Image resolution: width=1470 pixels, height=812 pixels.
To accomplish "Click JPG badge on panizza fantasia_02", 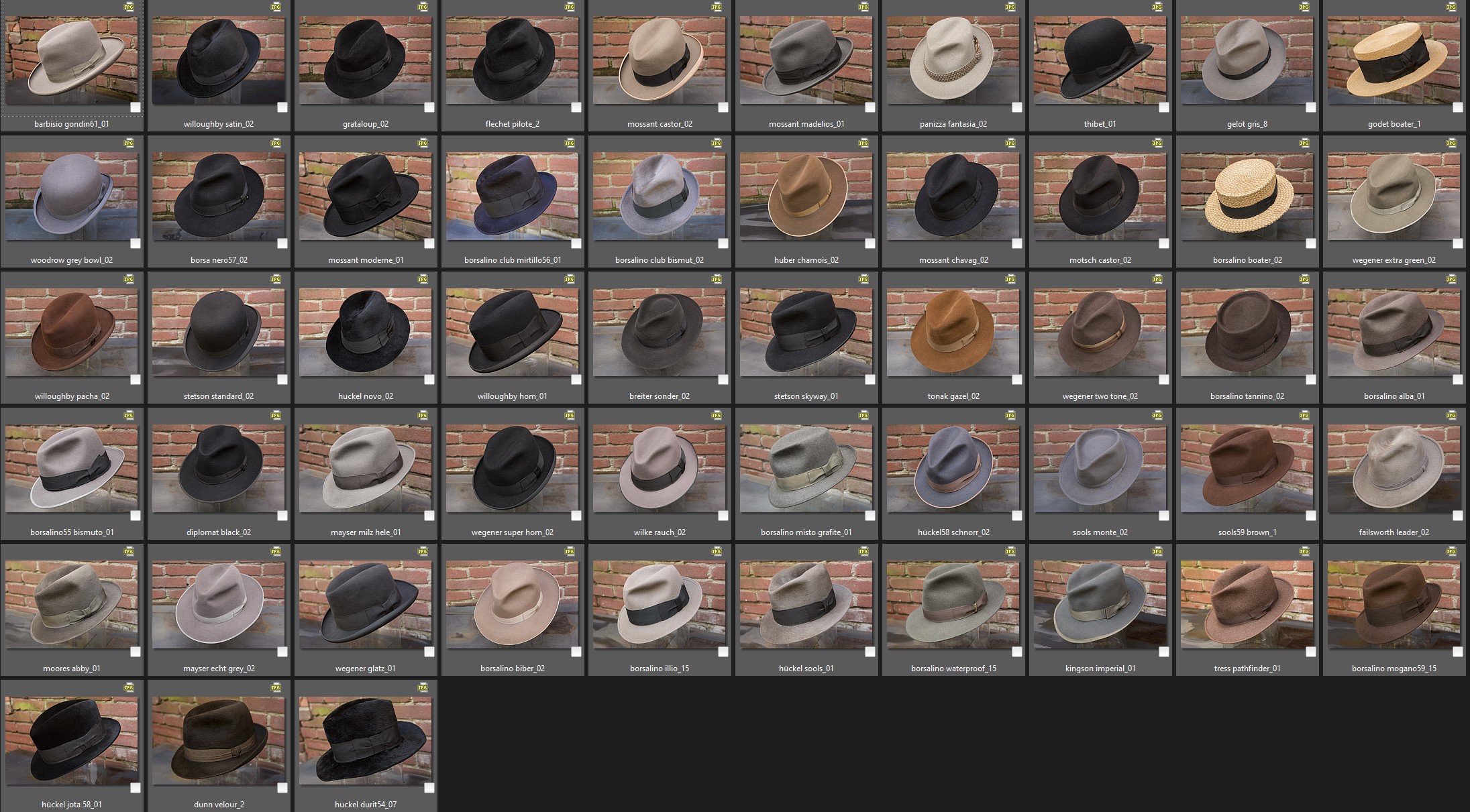I will coord(1010,7).
